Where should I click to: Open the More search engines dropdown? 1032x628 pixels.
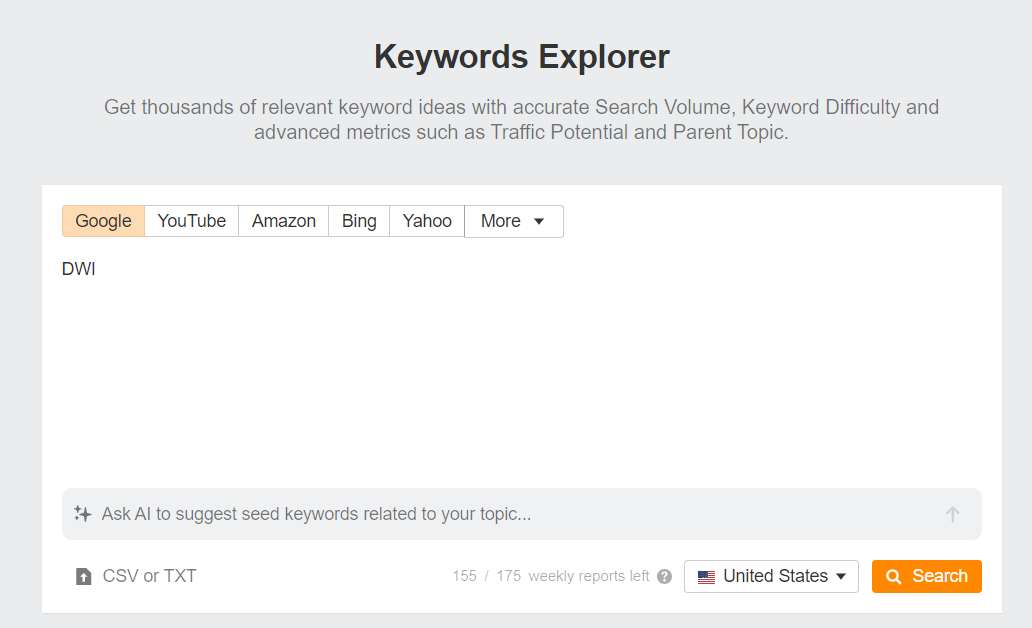(x=514, y=221)
